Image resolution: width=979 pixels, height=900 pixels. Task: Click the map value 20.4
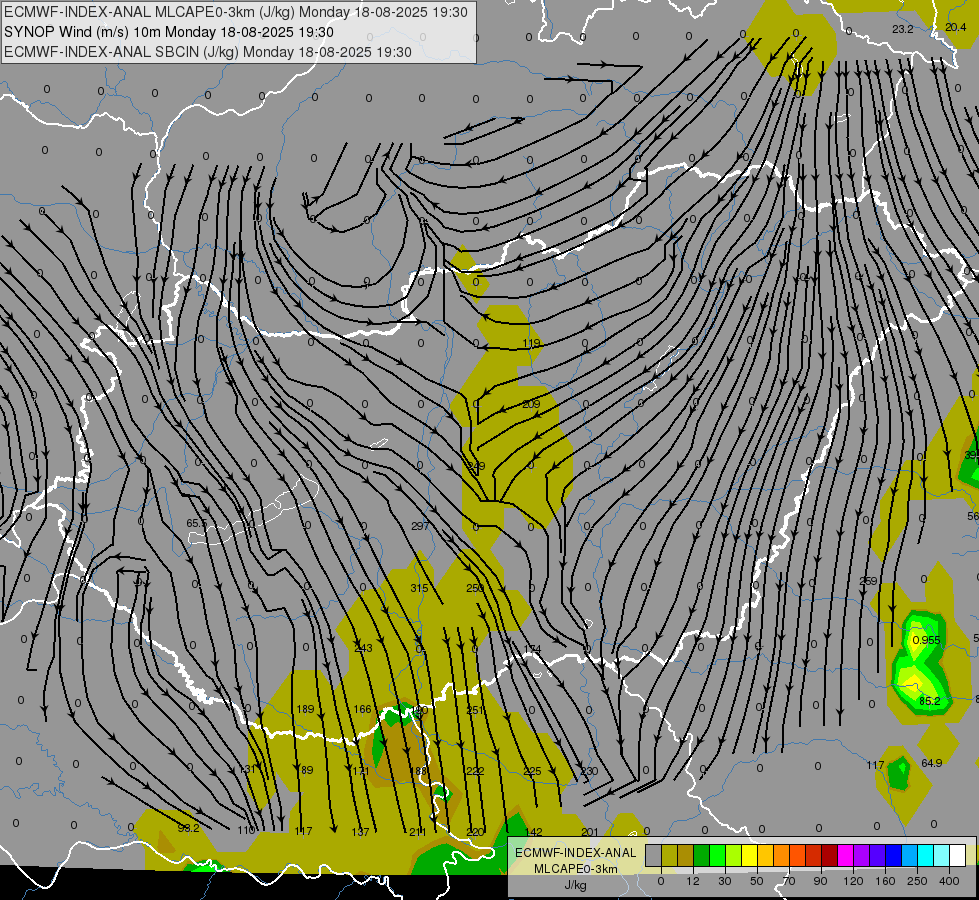(955, 27)
